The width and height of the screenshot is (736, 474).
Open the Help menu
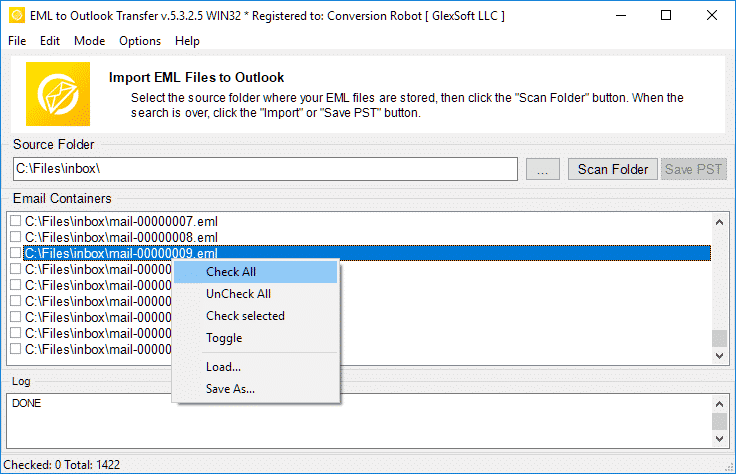tap(187, 41)
